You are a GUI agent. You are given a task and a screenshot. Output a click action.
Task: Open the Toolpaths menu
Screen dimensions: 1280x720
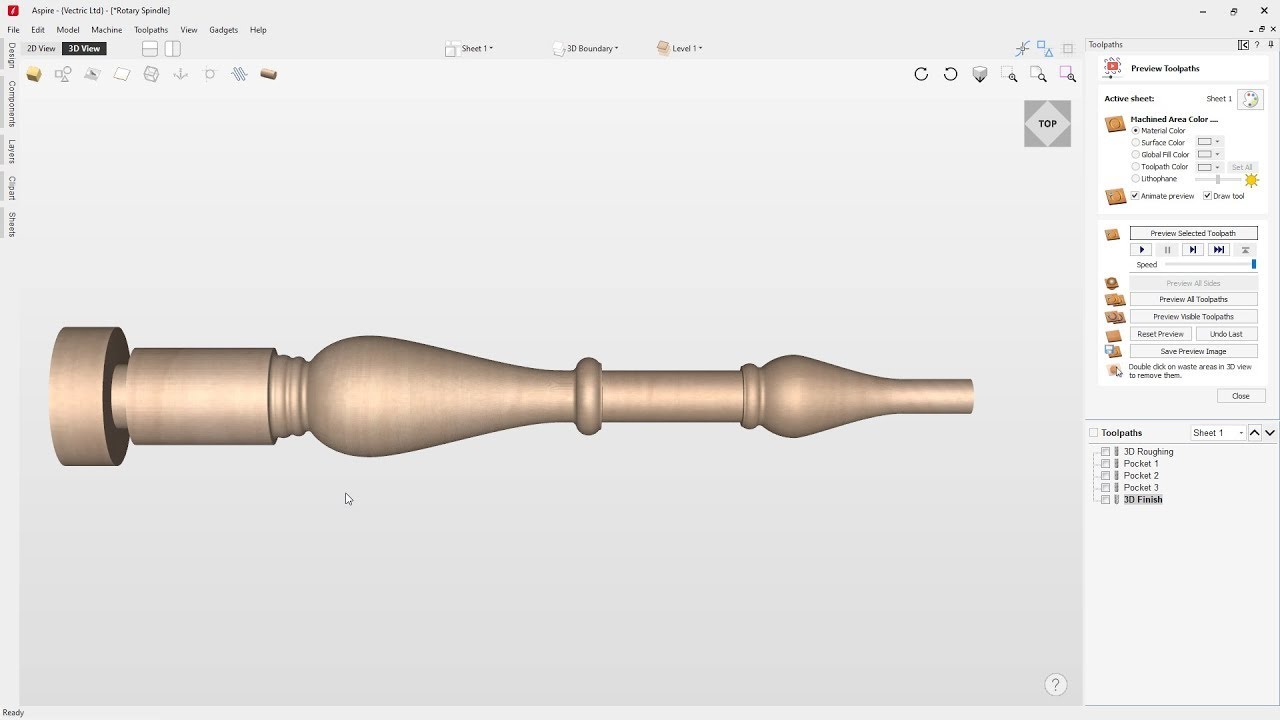pos(151,30)
